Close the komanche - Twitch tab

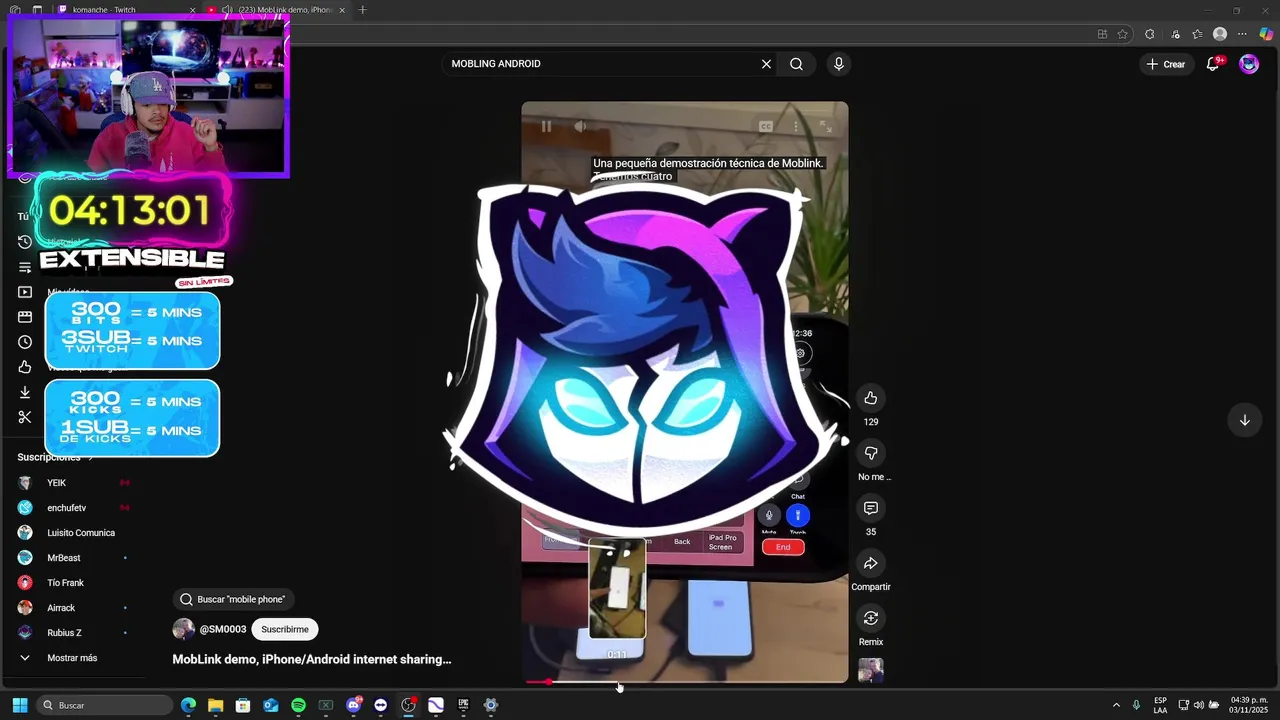click(193, 10)
